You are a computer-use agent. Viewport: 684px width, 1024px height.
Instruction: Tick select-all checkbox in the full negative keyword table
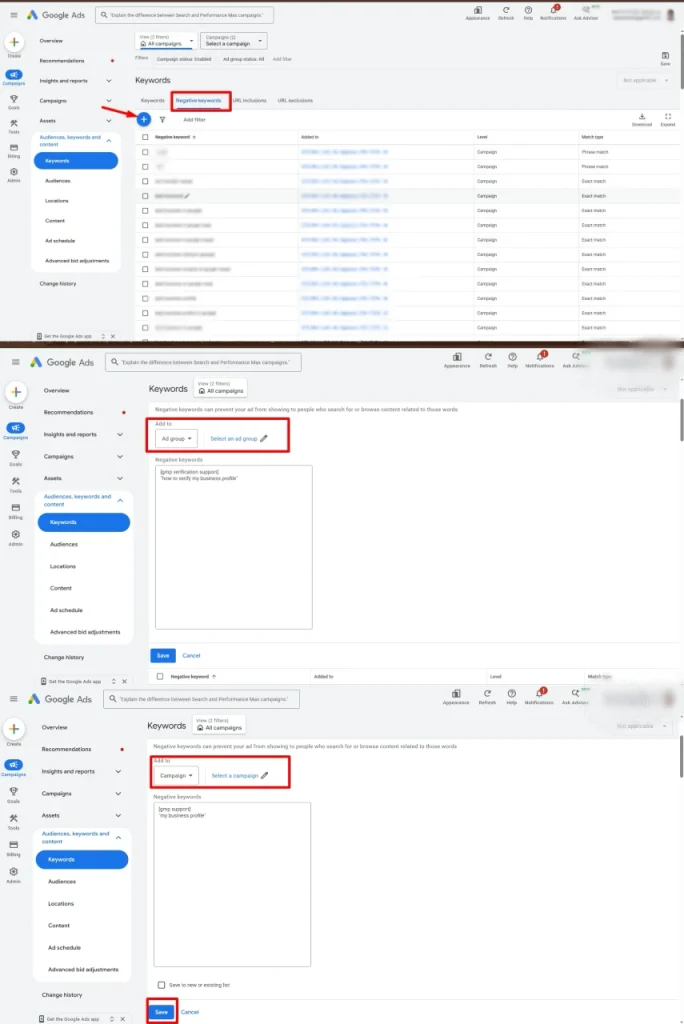coord(145,137)
